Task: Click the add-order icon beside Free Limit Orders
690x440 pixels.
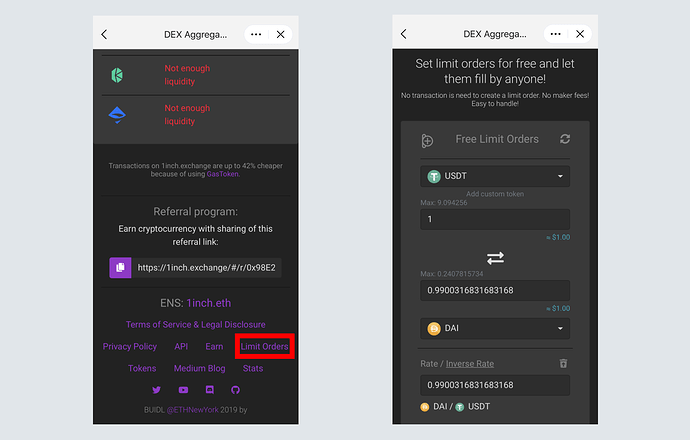Action: (x=427, y=140)
